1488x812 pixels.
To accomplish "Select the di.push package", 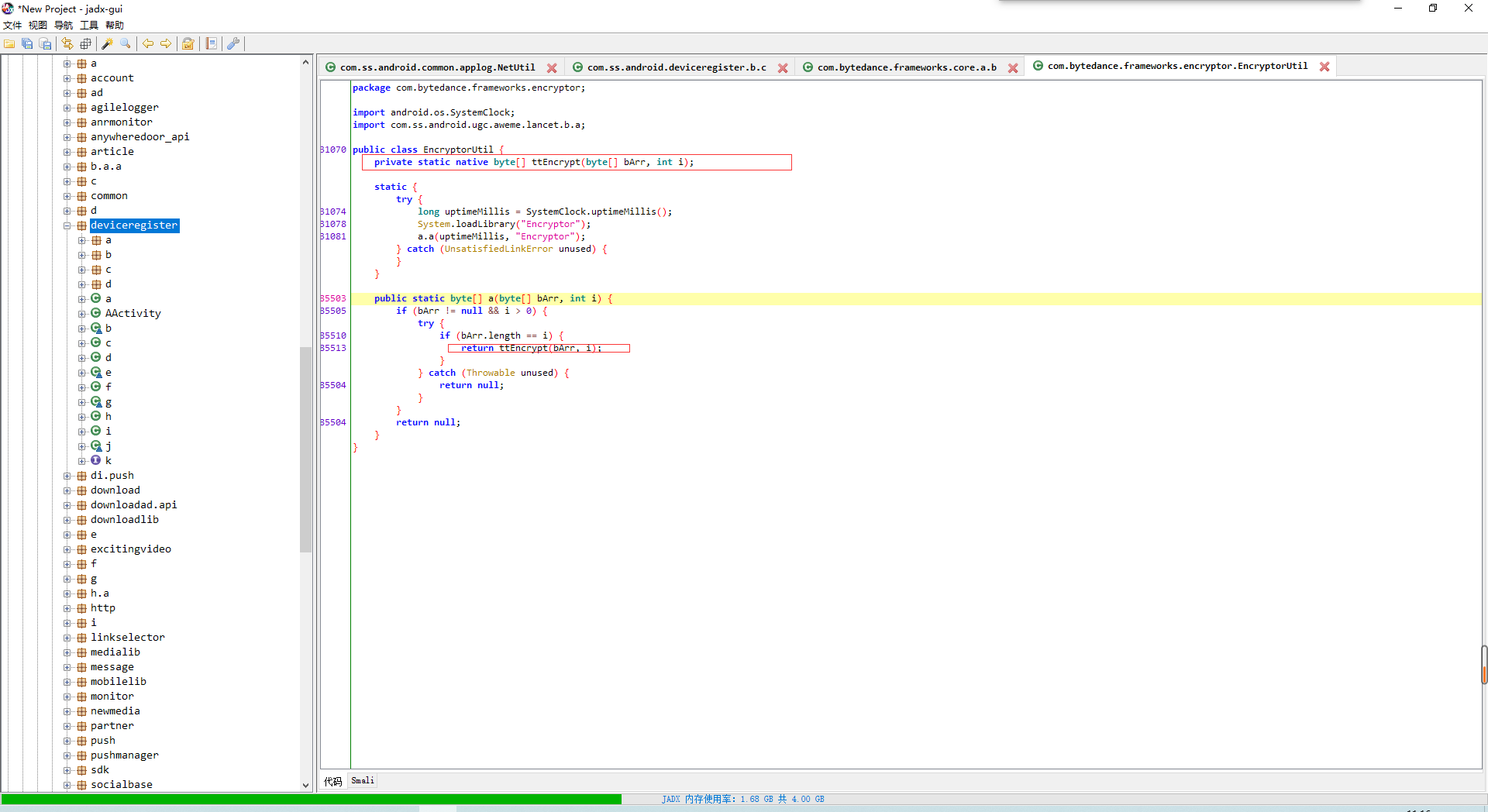I will [112, 476].
